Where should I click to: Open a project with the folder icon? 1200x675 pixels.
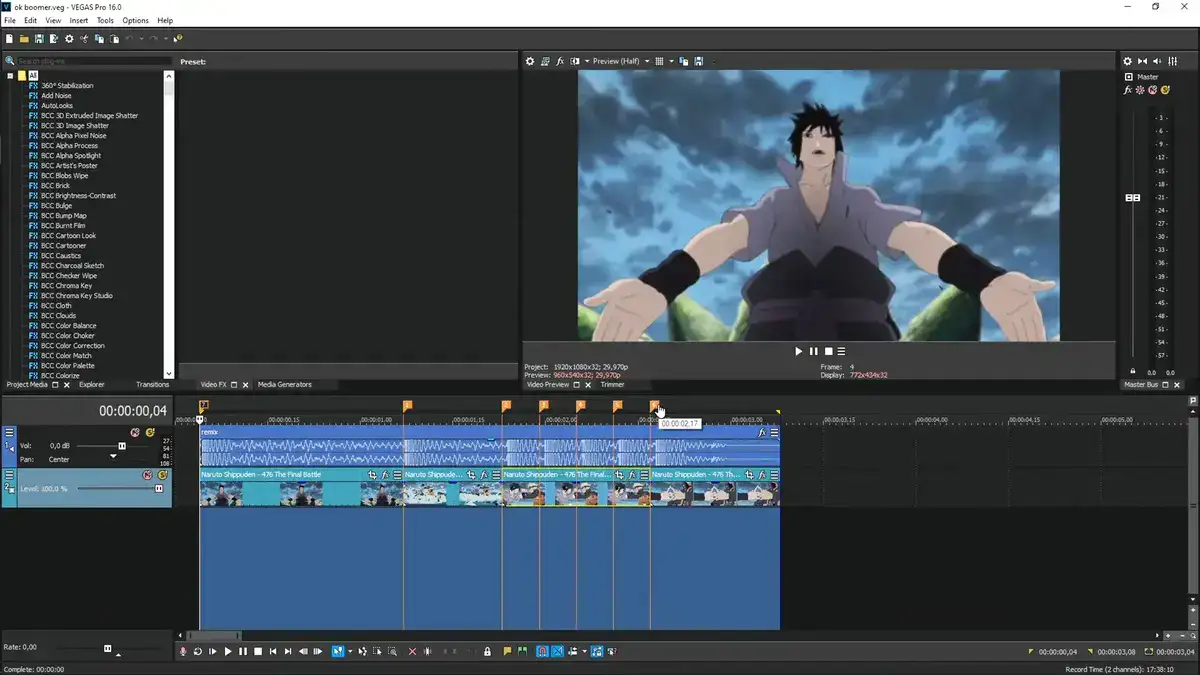pyautogui.click(x=24, y=39)
